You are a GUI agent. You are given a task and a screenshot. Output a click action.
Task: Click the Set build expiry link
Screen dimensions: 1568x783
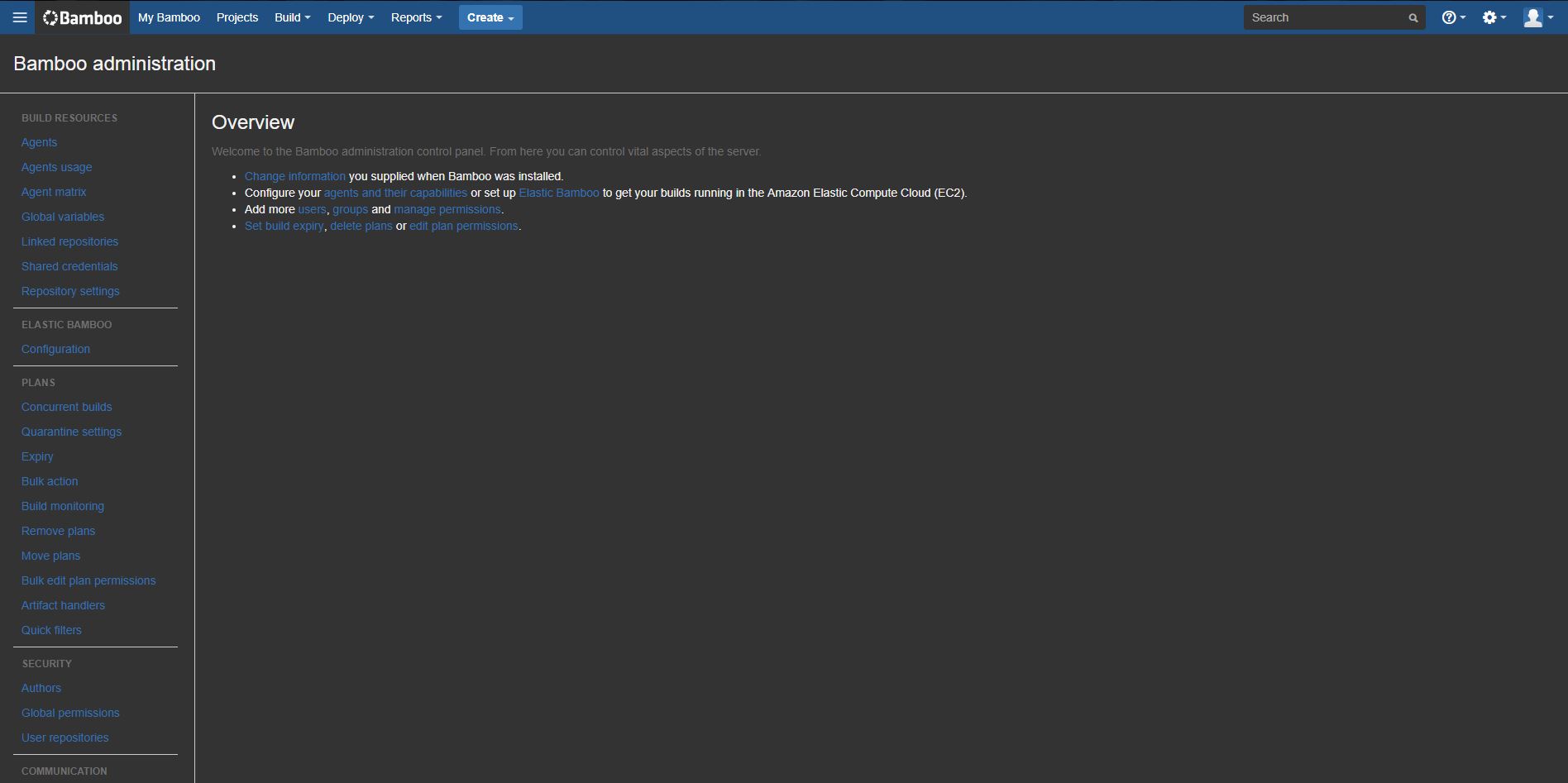click(x=284, y=226)
